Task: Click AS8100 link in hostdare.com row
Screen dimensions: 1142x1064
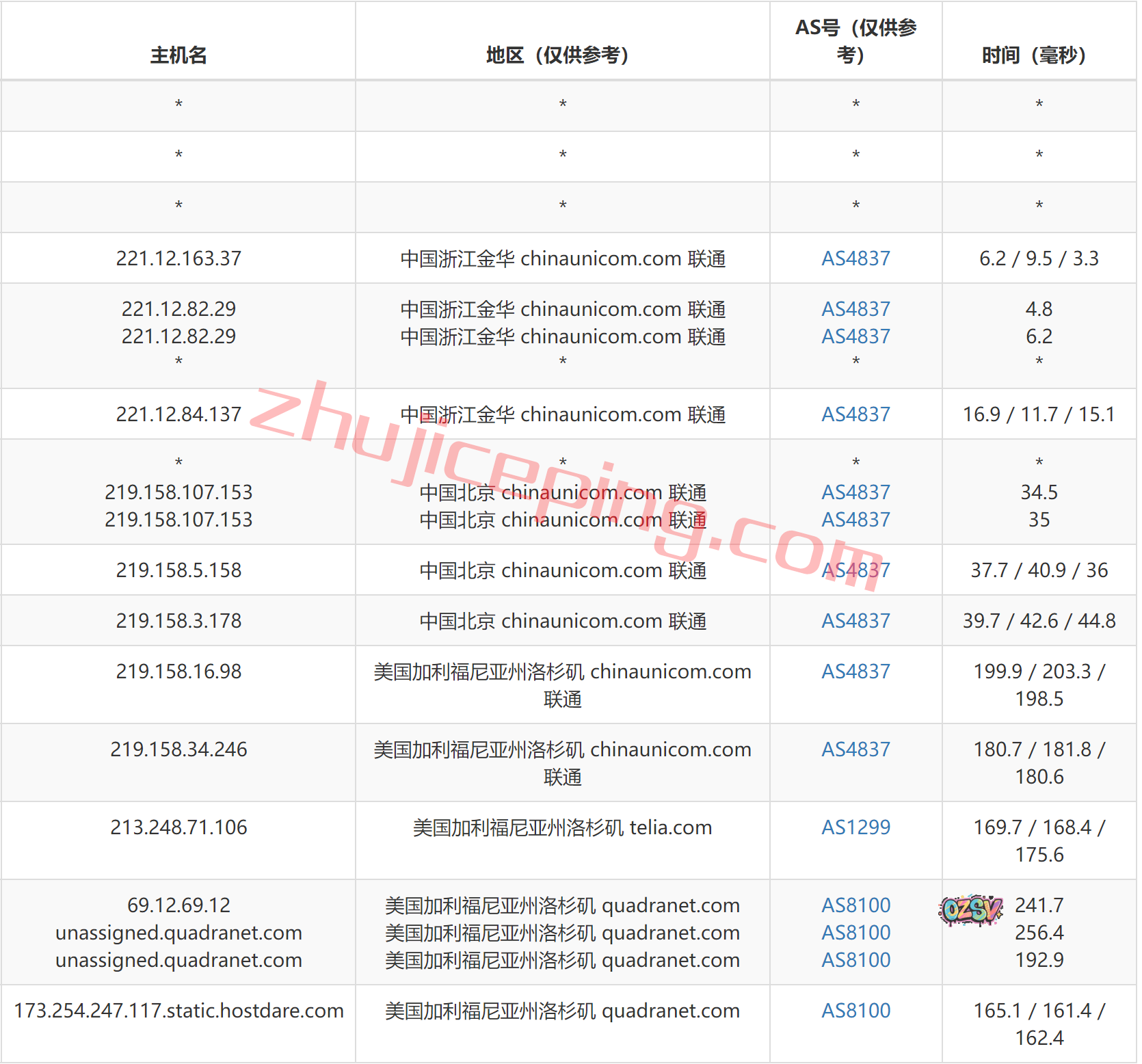Action: 855,1011
